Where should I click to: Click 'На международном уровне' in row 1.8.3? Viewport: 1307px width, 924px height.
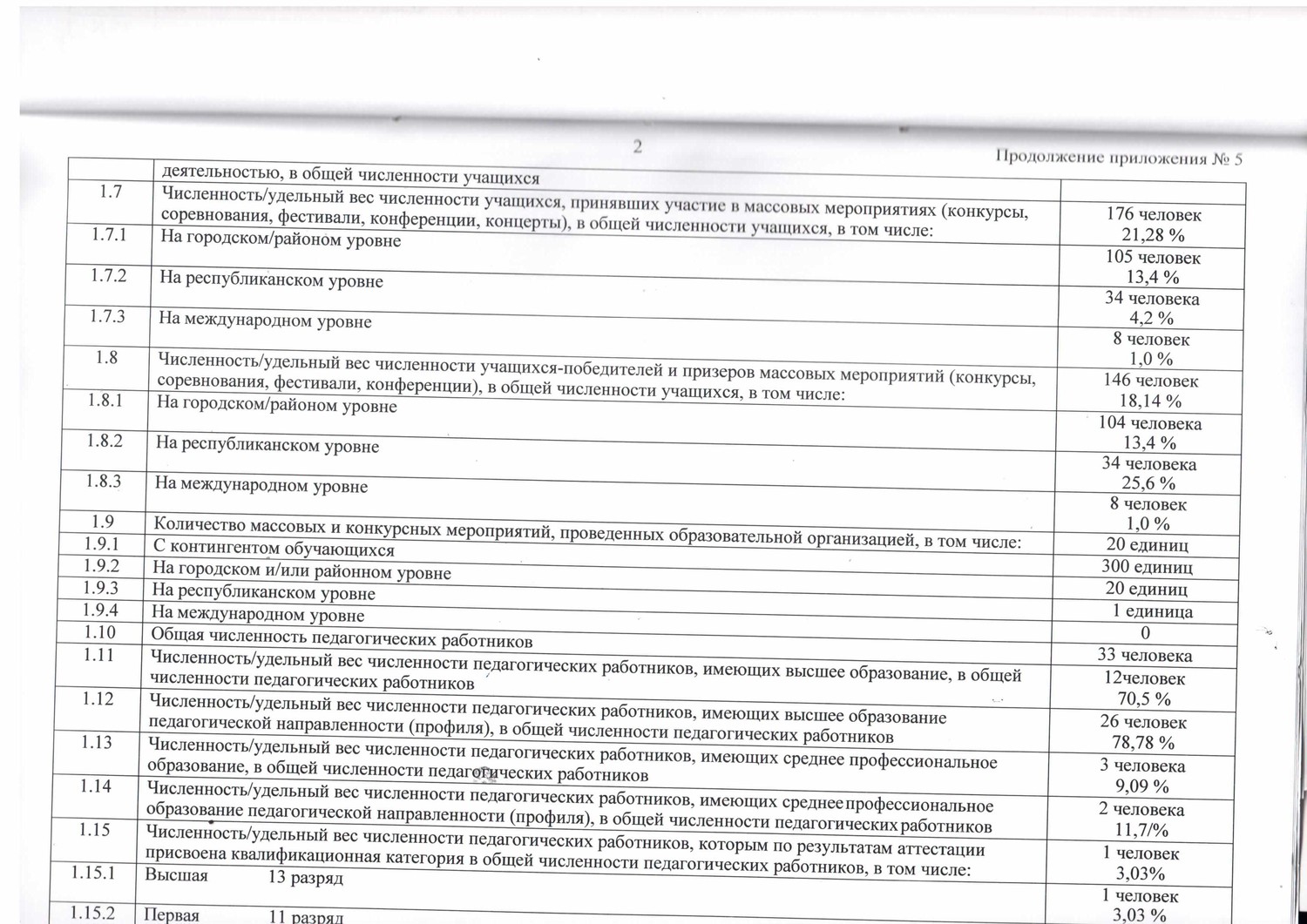(x=261, y=484)
